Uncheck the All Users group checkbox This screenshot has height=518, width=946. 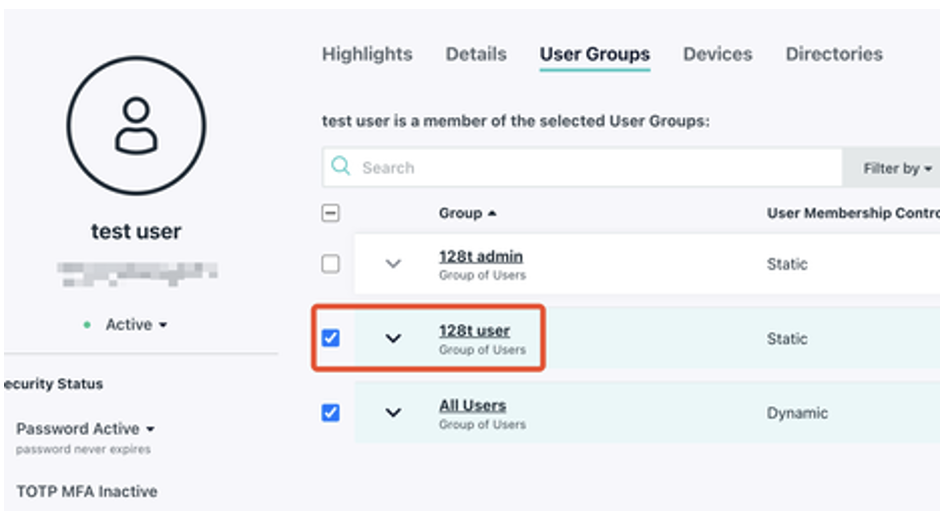click(x=331, y=412)
